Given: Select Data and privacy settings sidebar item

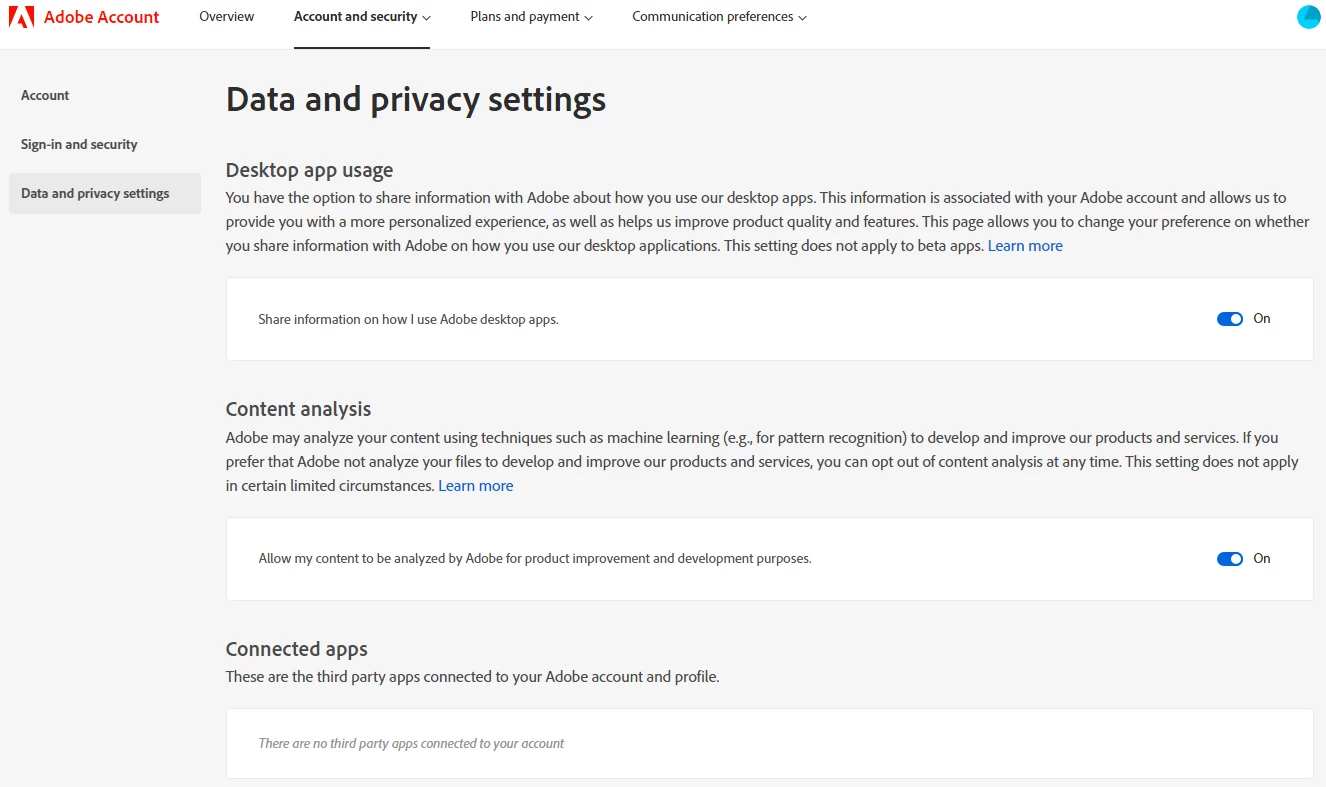Looking at the screenshot, I should click(95, 194).
